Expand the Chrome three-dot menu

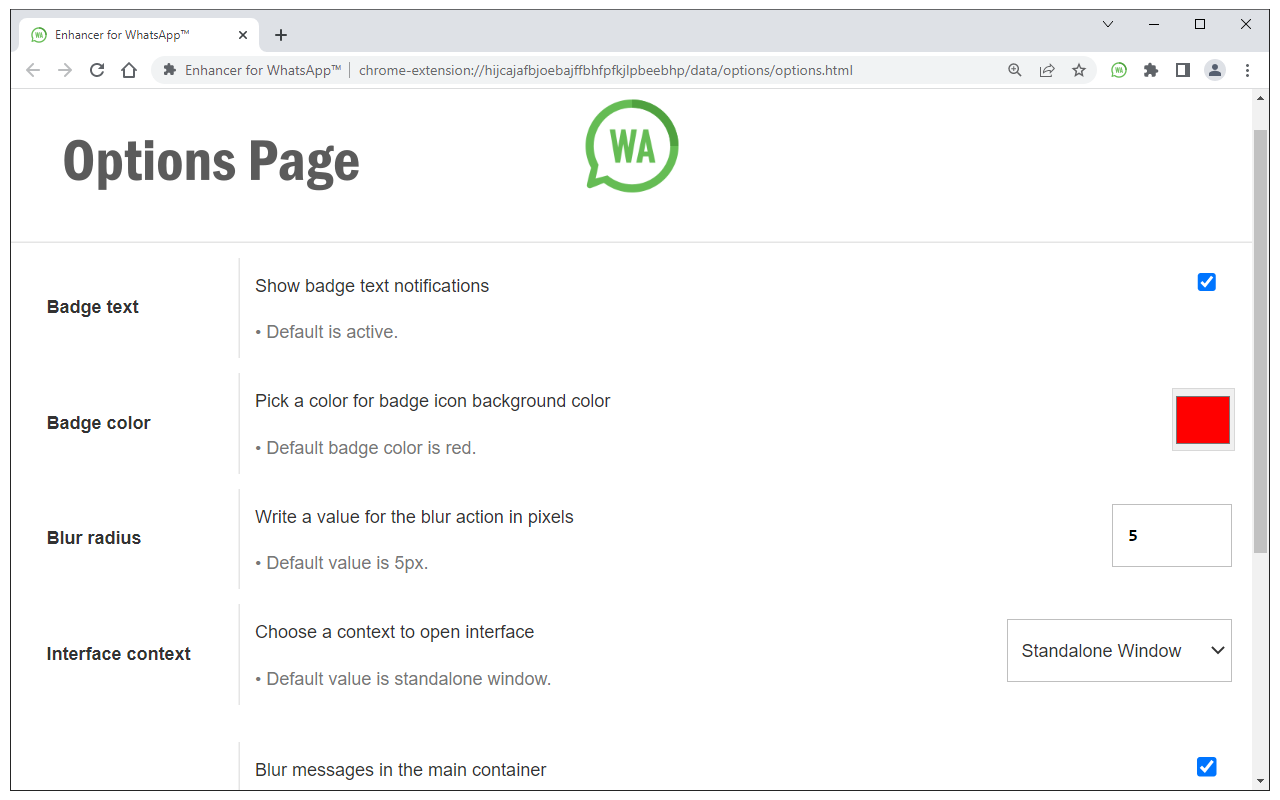[1247, 70]
